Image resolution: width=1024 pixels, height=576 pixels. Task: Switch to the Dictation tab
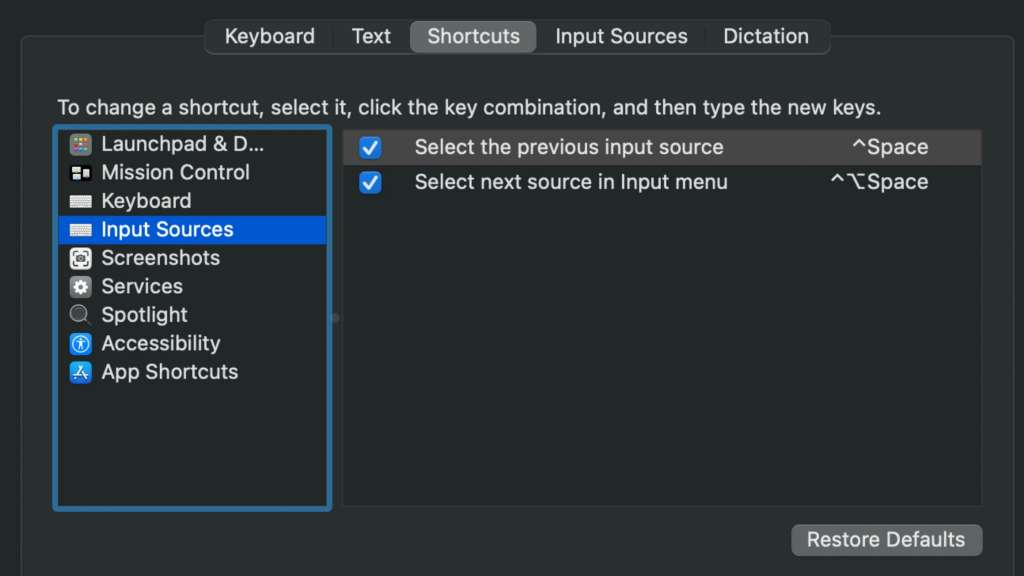tap(765, 37)
